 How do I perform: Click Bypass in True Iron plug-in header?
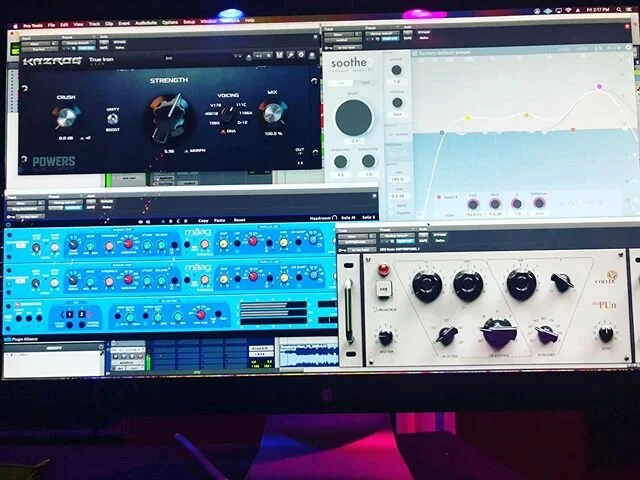[x=120, y=42]
